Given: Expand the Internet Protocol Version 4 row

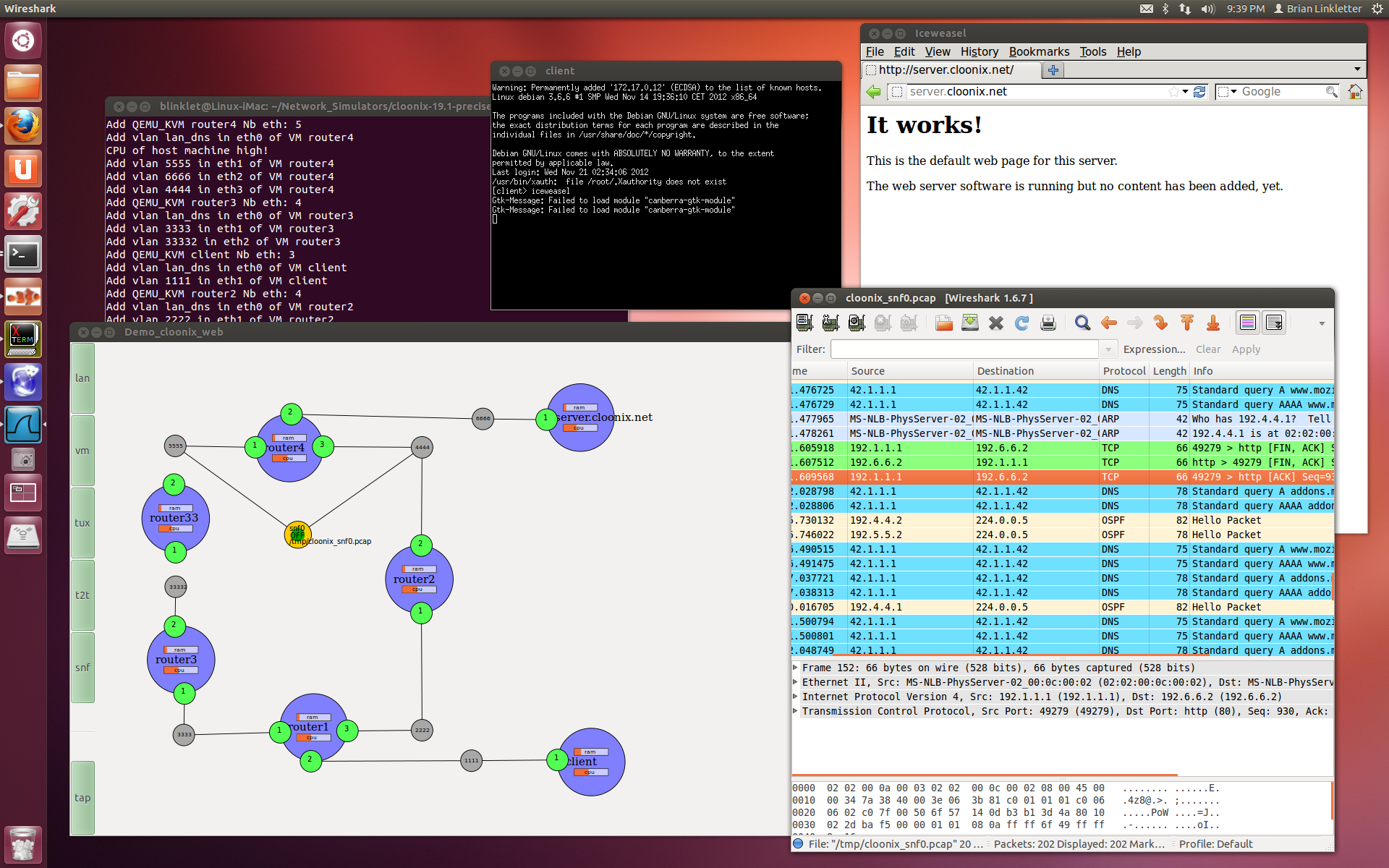Looking at the screenshot, I should tap(796, 697).
